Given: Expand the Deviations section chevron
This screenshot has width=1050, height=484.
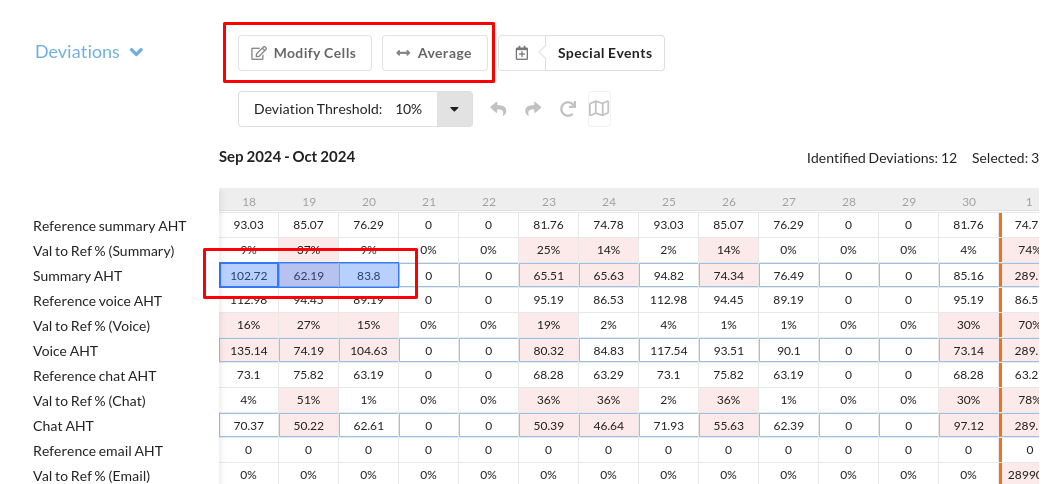Looking at the screenshot, I should 136,52.
